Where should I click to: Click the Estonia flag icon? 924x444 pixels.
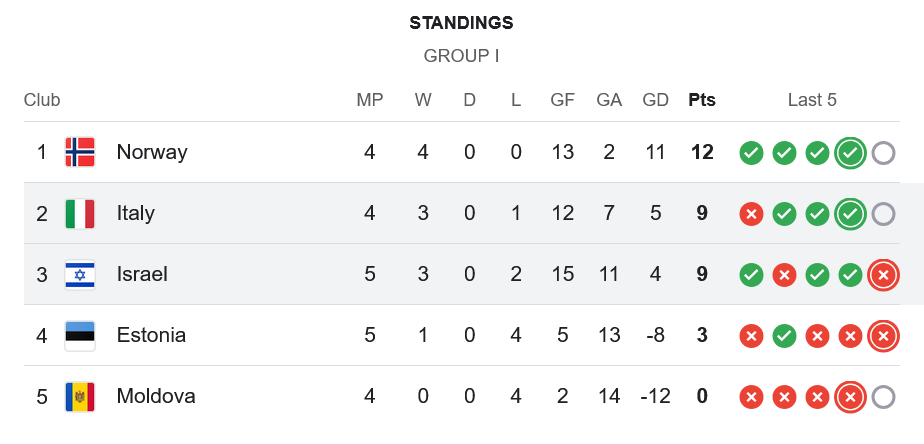80,336
